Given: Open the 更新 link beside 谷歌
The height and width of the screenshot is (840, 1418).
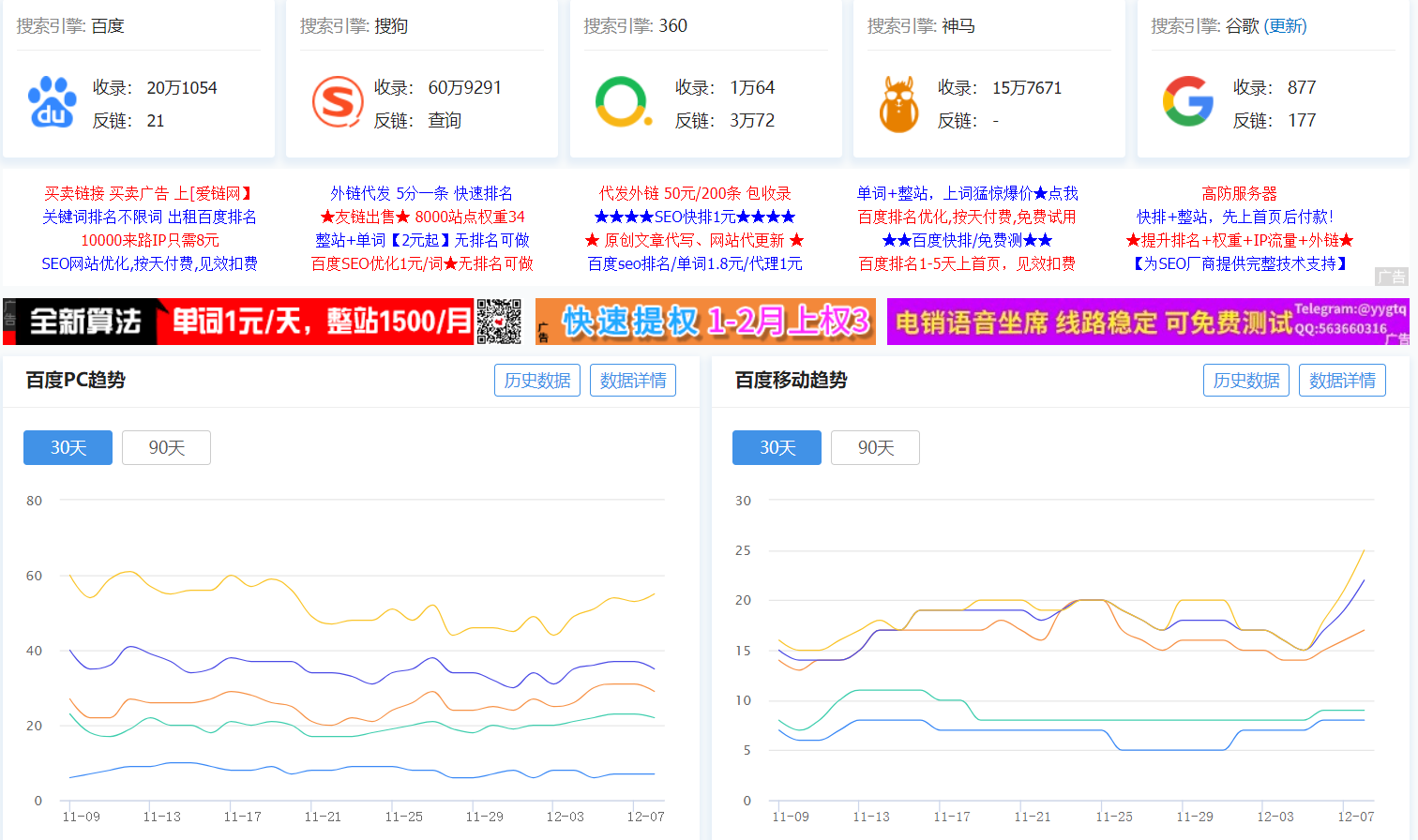Looking at the screenshot, I should pos(1285,26).
